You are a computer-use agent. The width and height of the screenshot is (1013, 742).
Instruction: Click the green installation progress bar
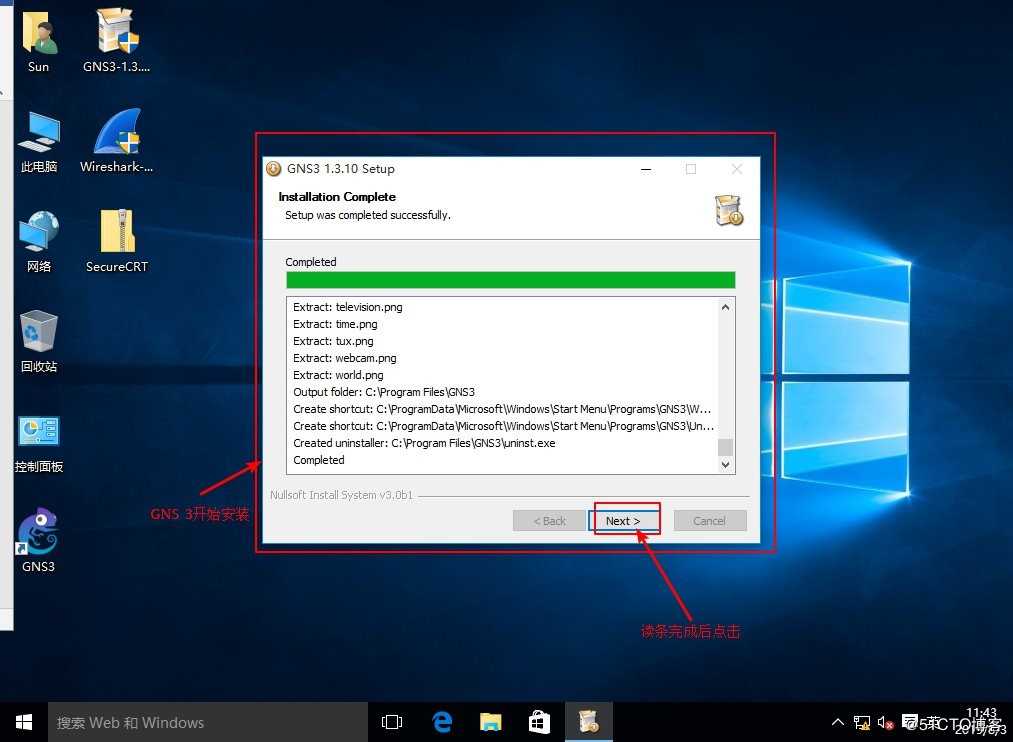510,280
